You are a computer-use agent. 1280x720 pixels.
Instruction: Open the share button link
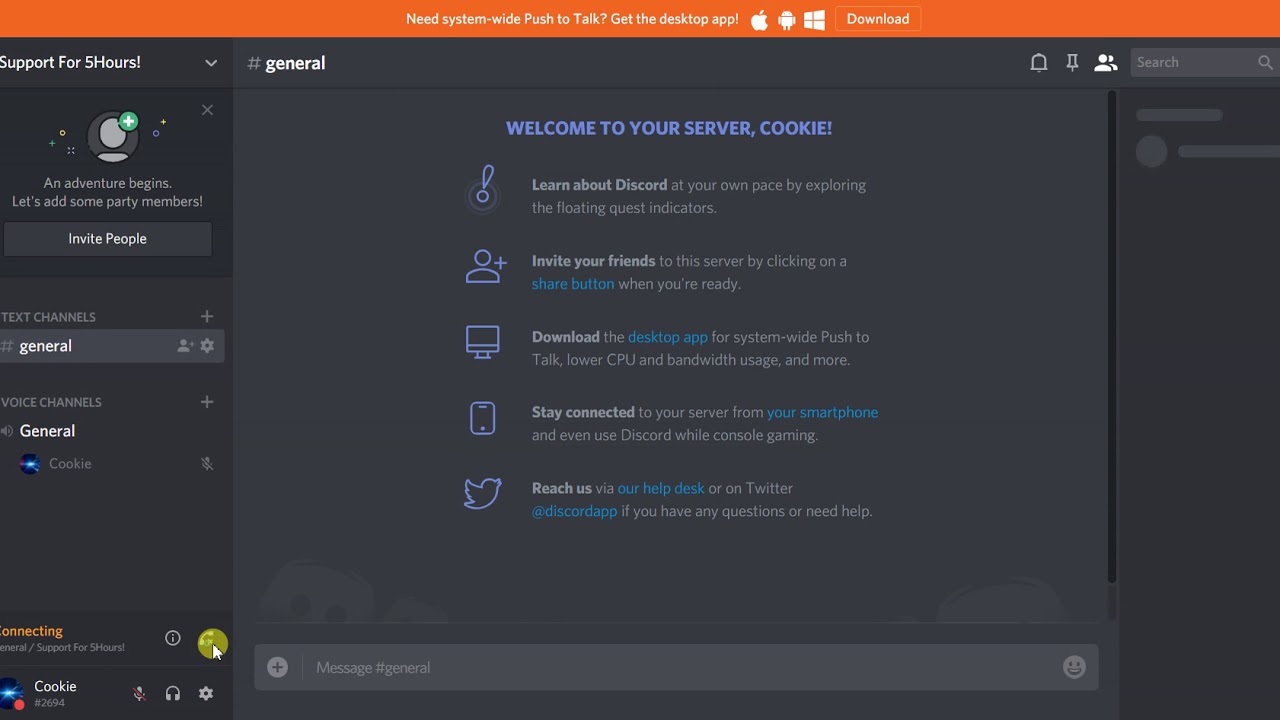pyautogui.click(x=573, y=284)
